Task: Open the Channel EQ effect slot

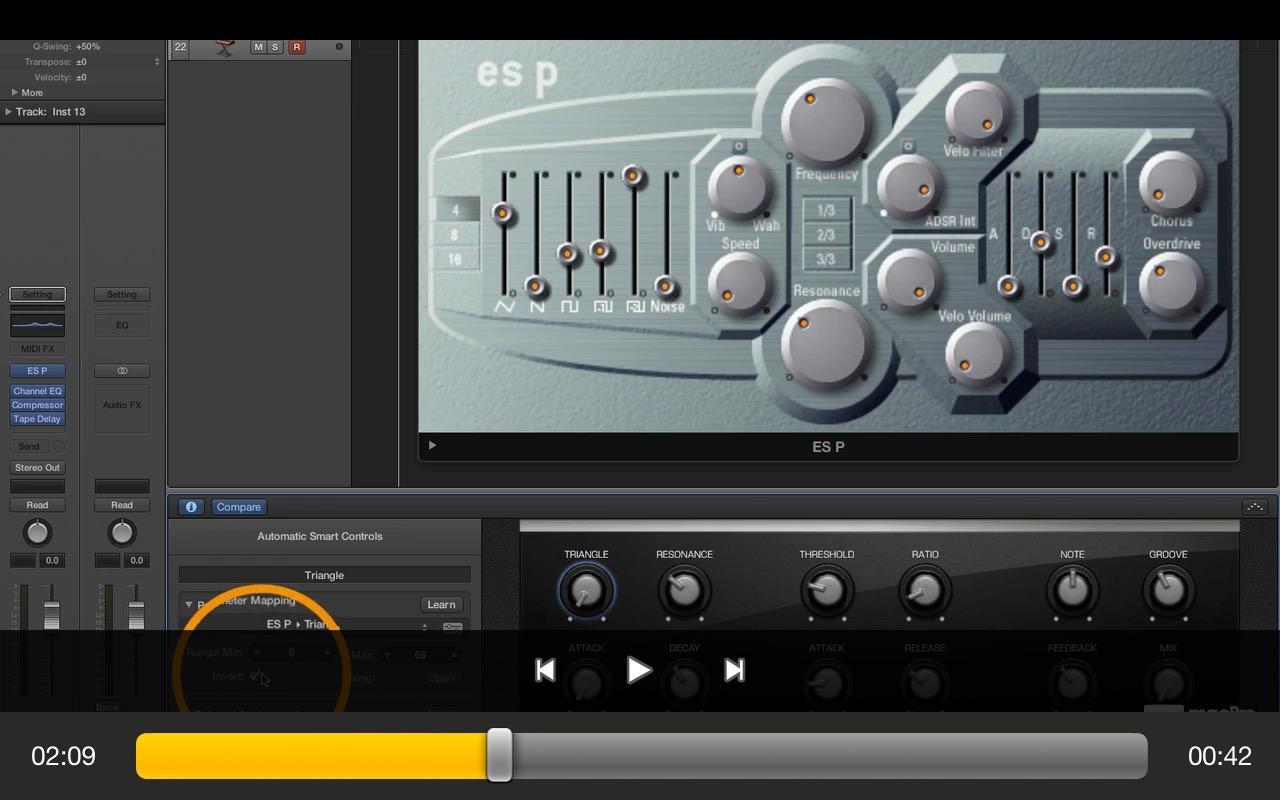Action: pyautogui.click(x=37, y=391)
